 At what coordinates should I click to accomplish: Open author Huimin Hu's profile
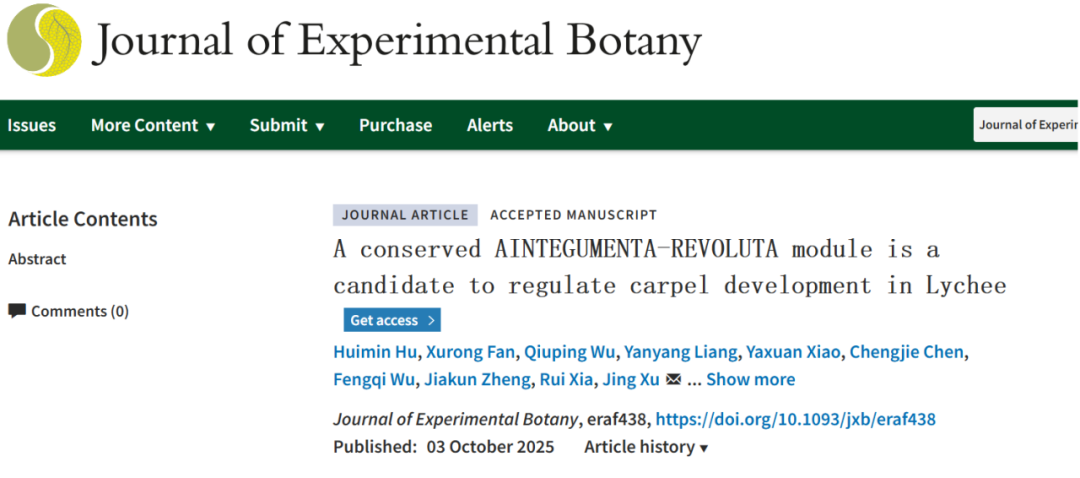pyautogui.click(x=376, y=352)
